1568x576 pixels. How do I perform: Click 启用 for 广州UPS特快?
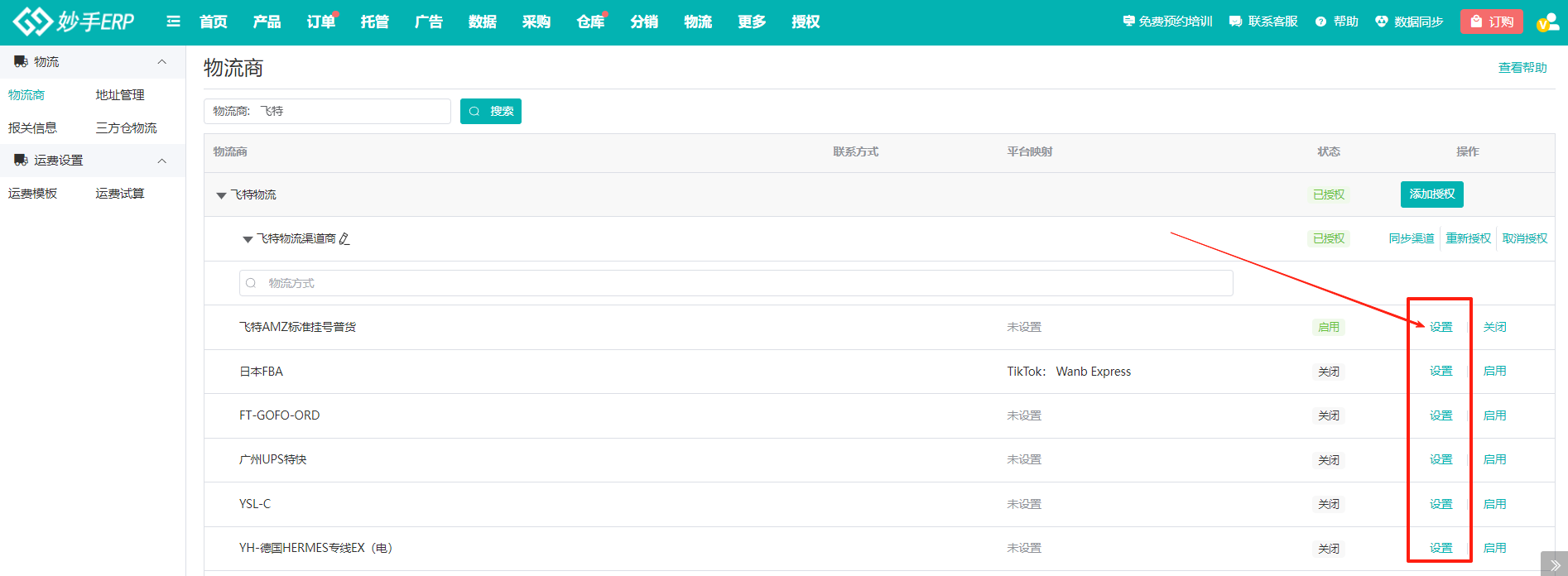coord(1495,459)
